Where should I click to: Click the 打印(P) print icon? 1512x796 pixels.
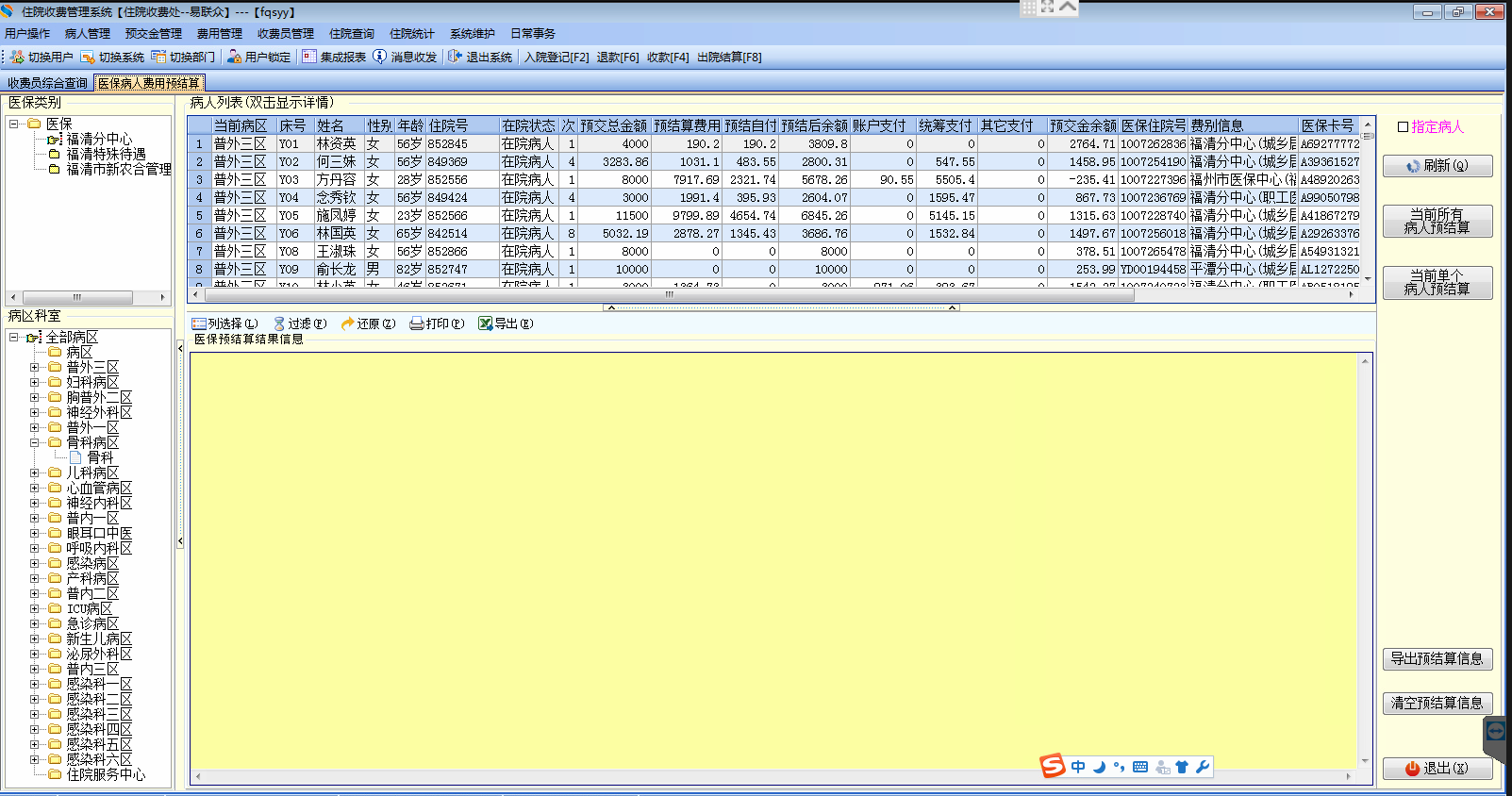coord(417,323)
